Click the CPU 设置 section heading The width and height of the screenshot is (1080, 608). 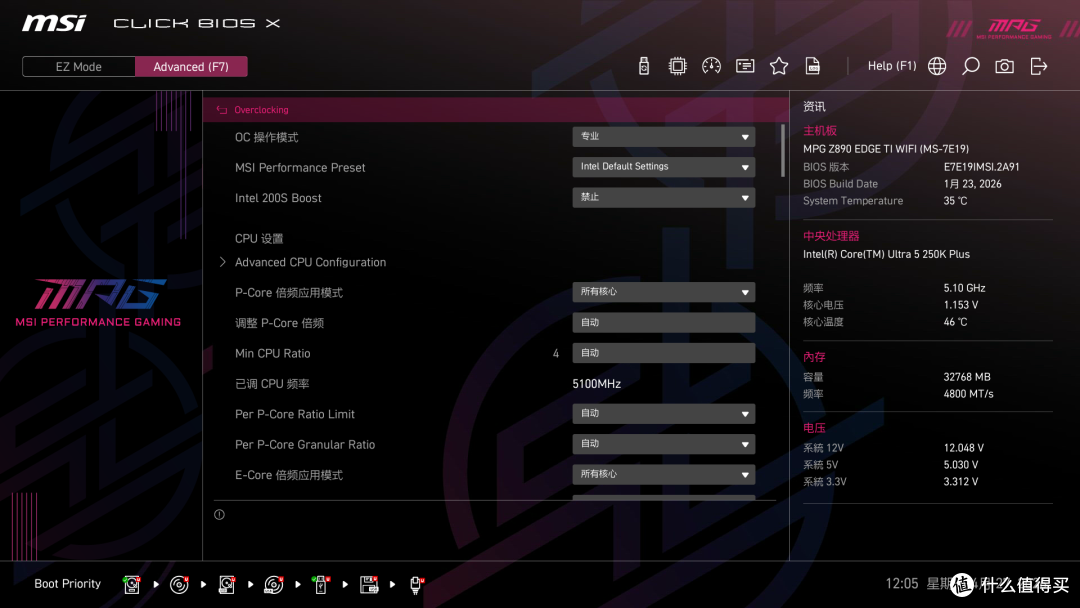tap(259, 238)
